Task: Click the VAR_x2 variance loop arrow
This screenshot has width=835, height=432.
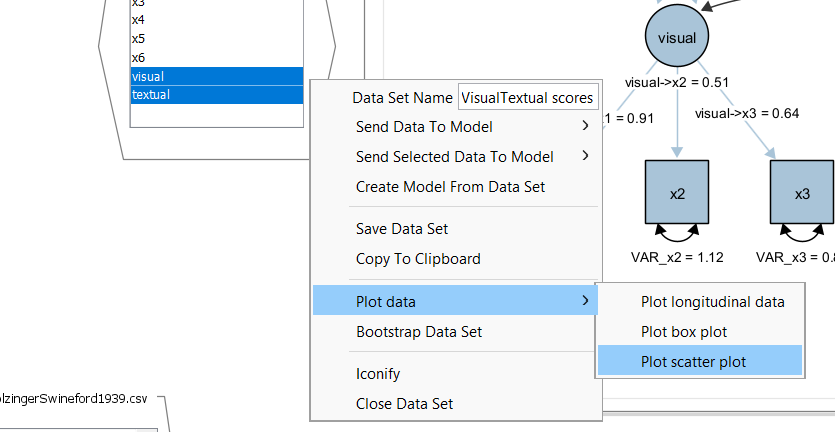Action: (677, 233)
